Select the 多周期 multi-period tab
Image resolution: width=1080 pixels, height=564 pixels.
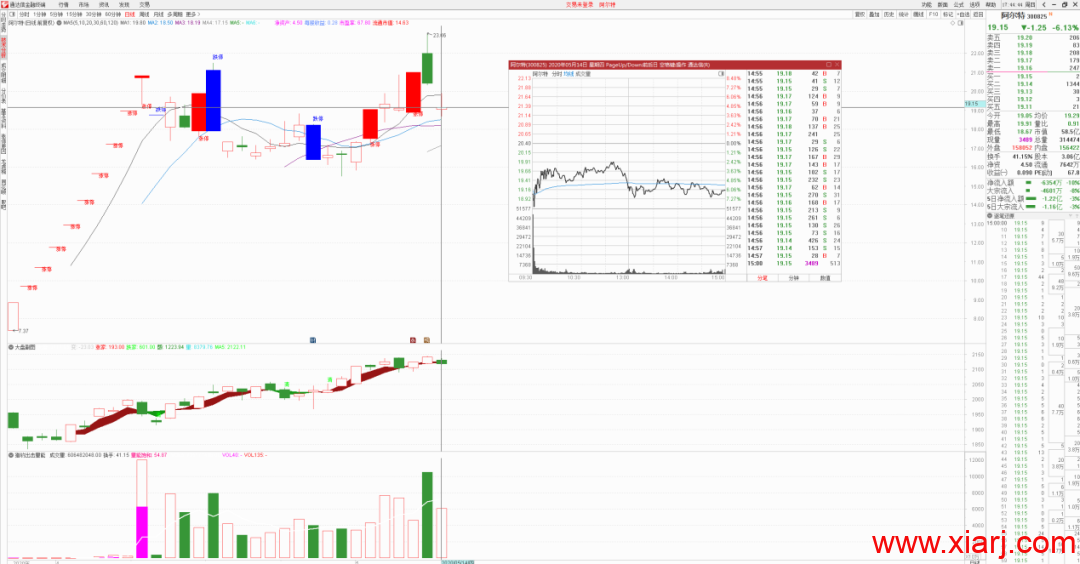coord(174,14)
